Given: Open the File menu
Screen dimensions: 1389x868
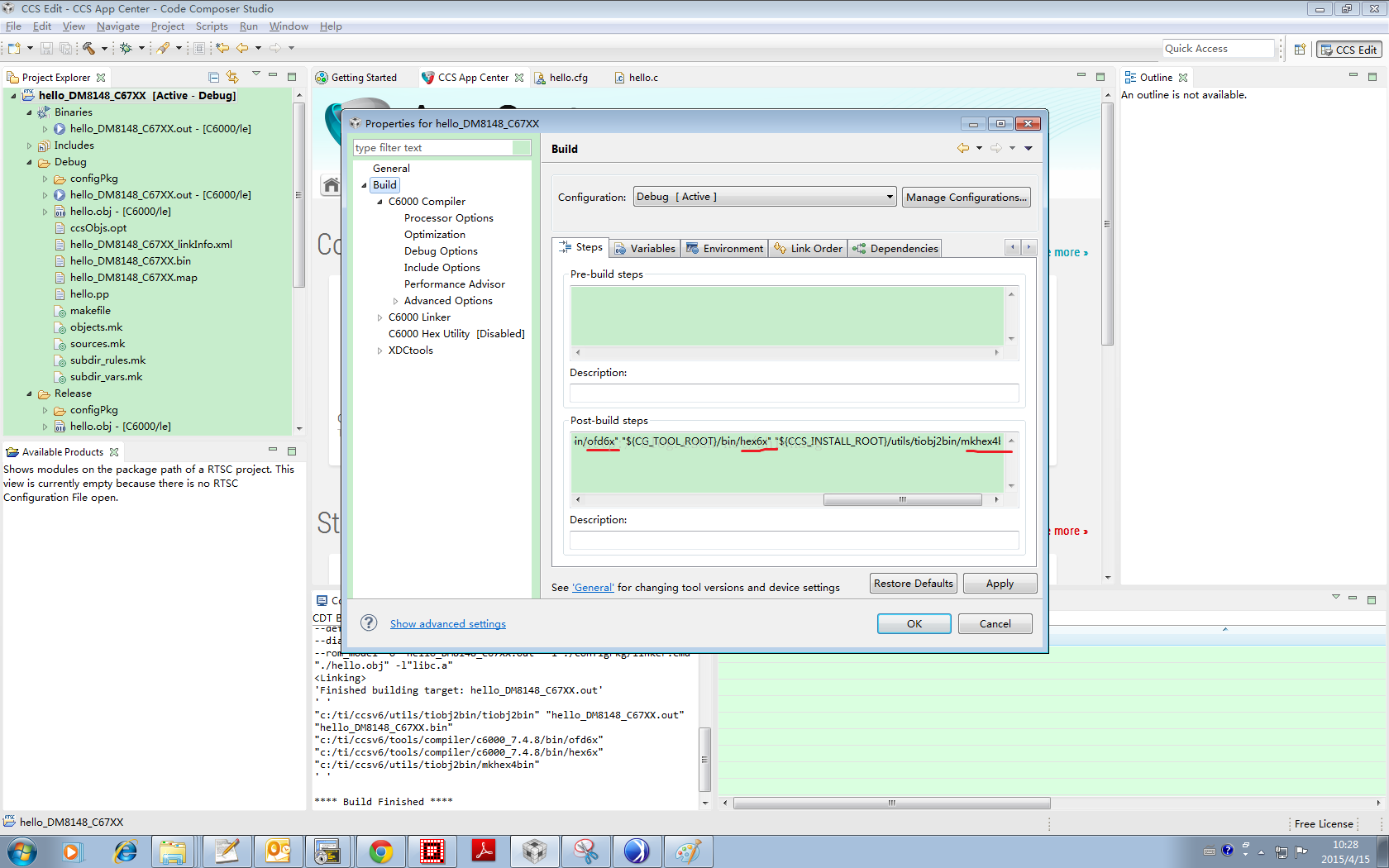Looking at the screenshot, I should pos(13,26).
